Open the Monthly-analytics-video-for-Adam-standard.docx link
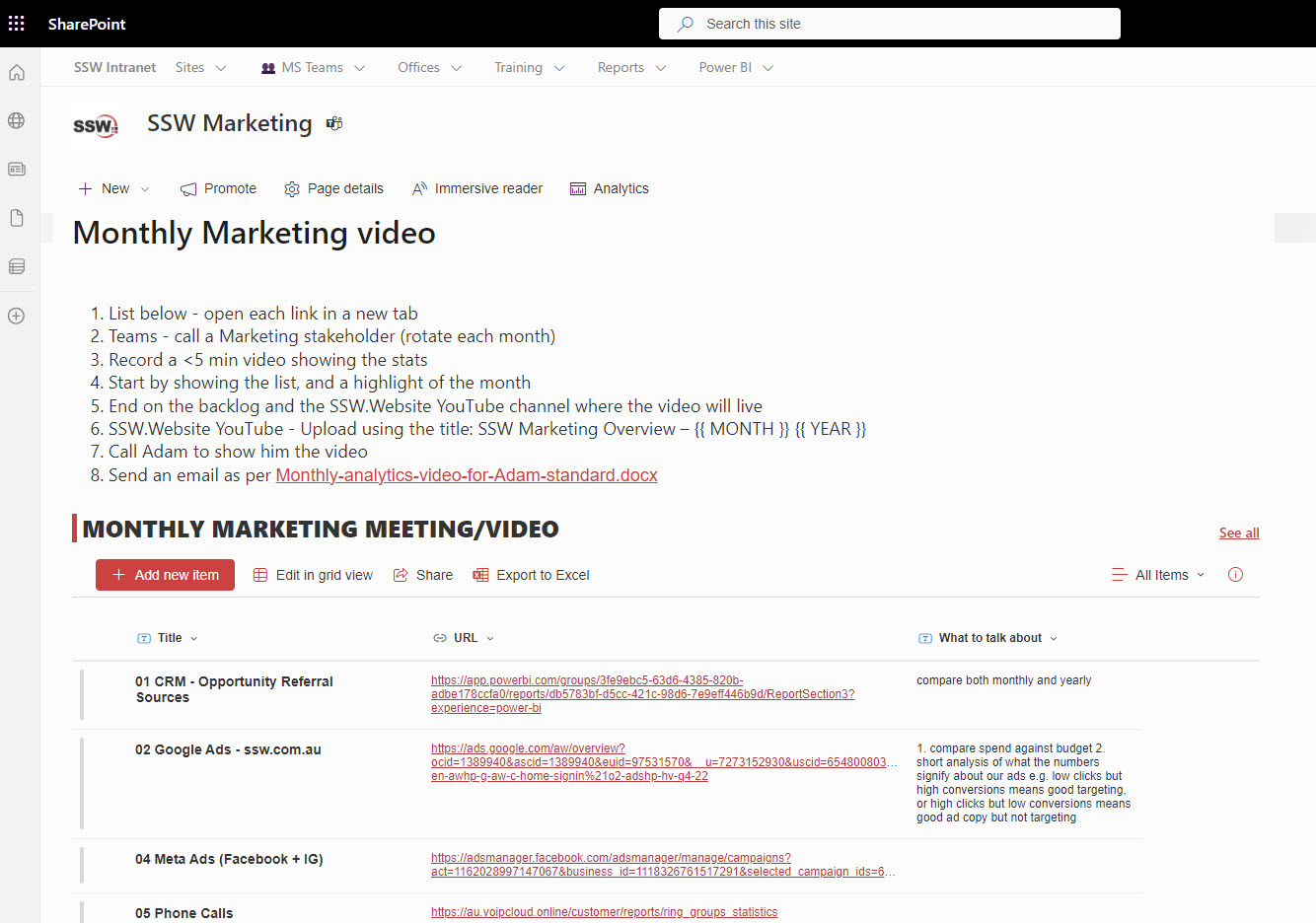The height and width of the screenshot is (923, 1316). (x=467, y=475)
